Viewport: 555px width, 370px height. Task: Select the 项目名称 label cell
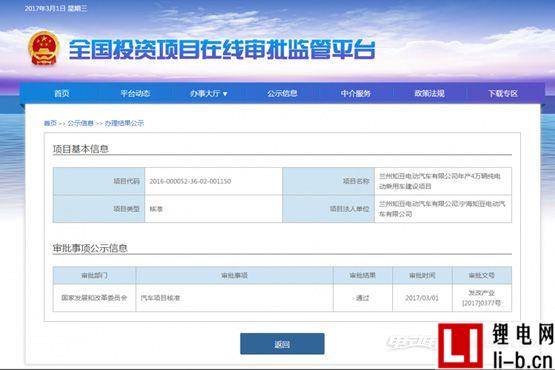click(328, 181)
